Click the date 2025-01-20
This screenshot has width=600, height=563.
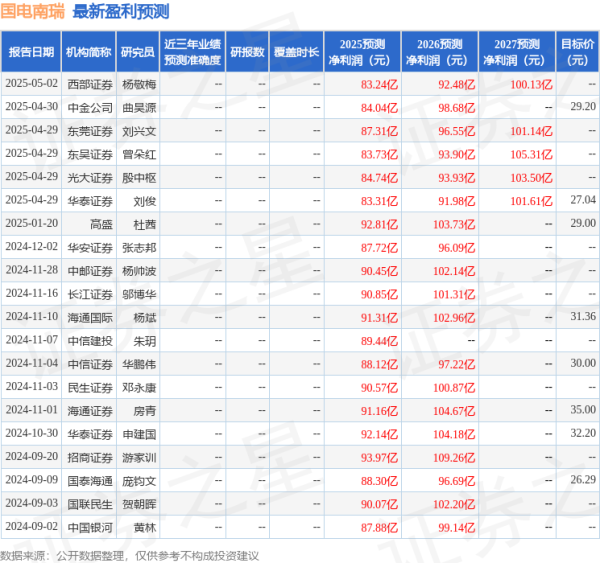coord(31,223)
